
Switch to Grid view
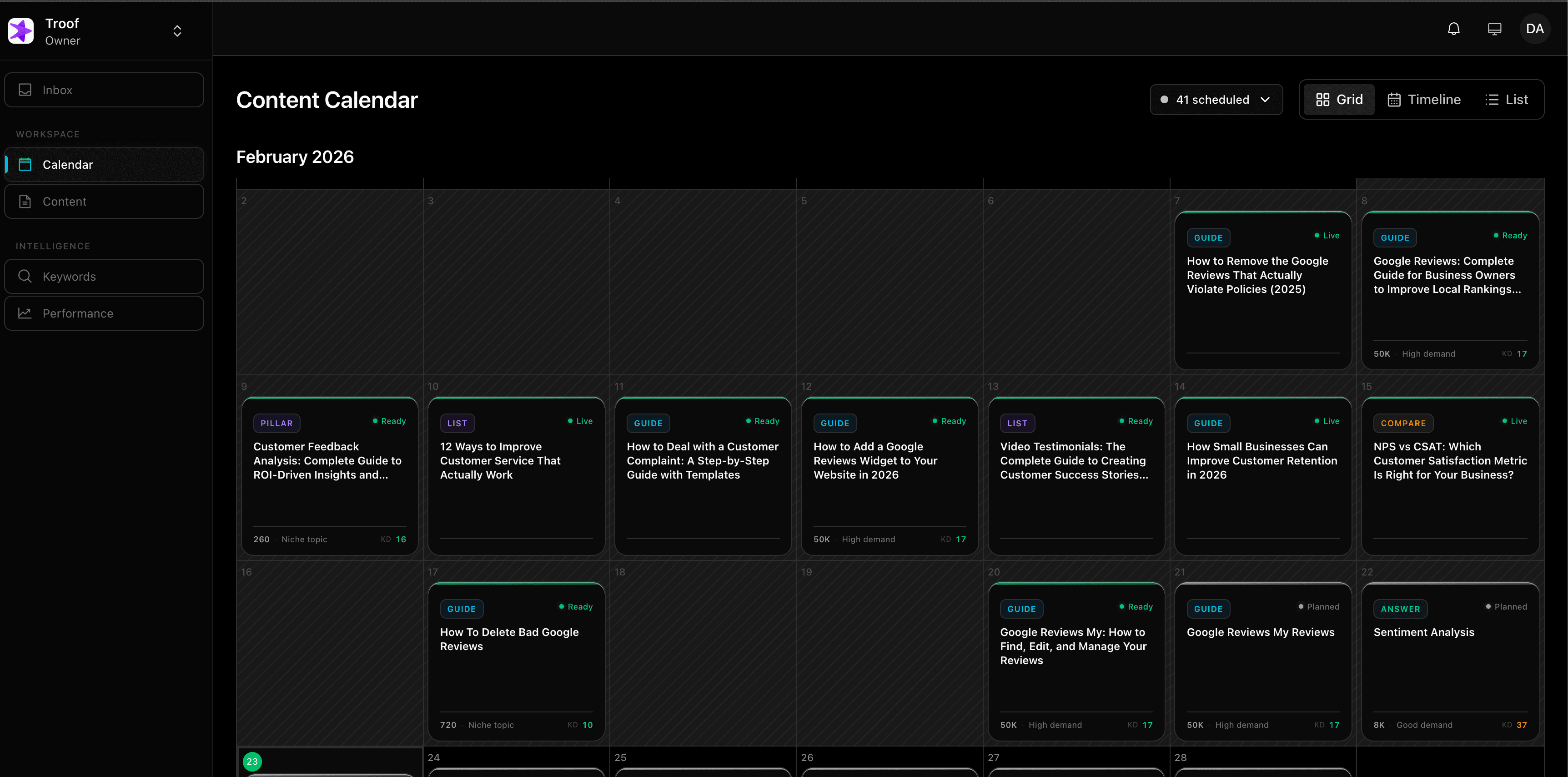1338,99
